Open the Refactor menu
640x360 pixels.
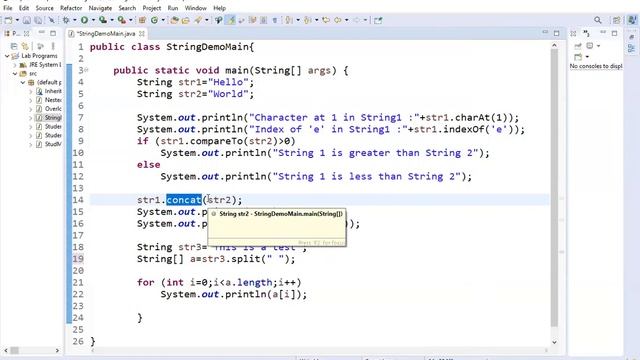pos(71,8)
